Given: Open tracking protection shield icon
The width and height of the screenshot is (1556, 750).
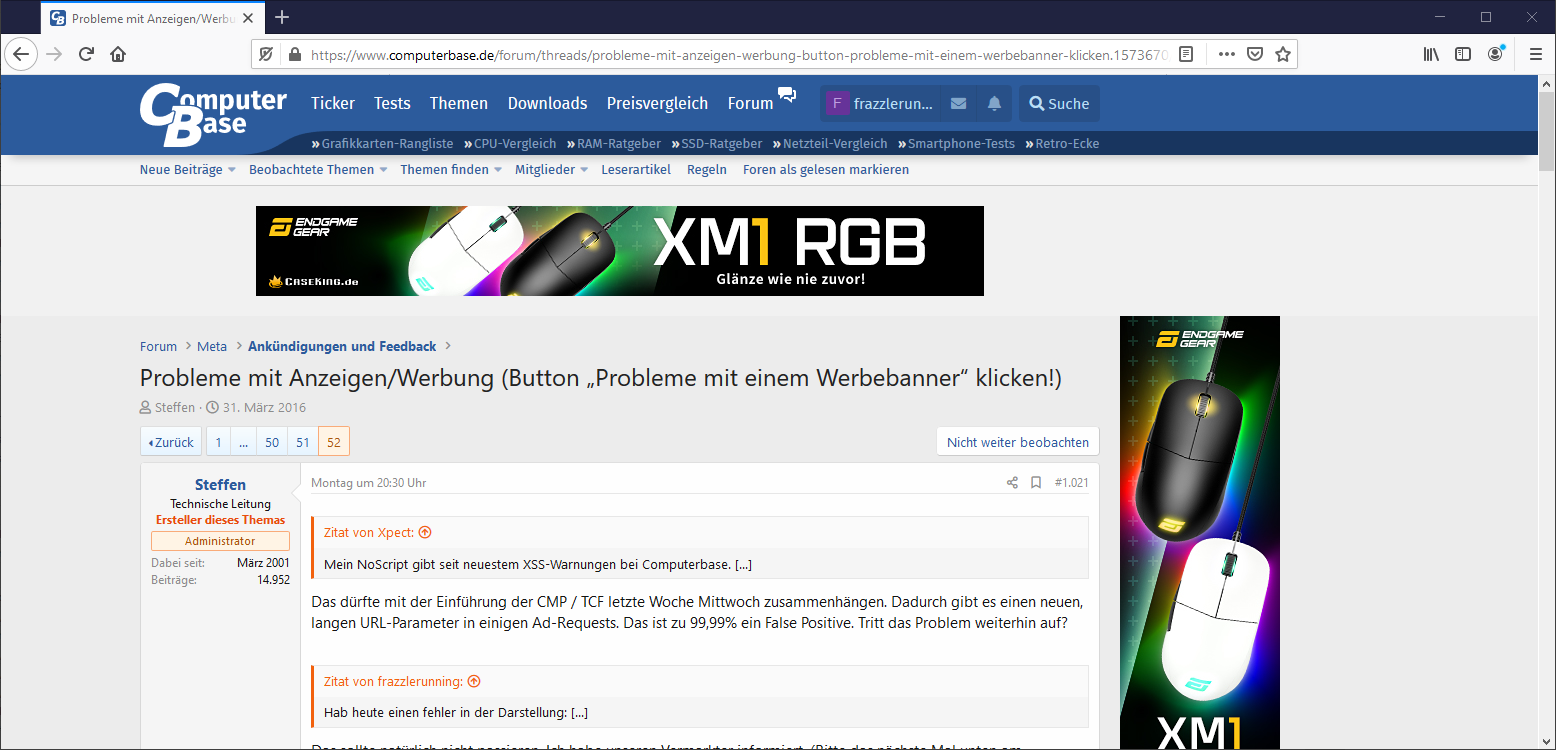Looking at the screenshot, I should click(266, 54).
